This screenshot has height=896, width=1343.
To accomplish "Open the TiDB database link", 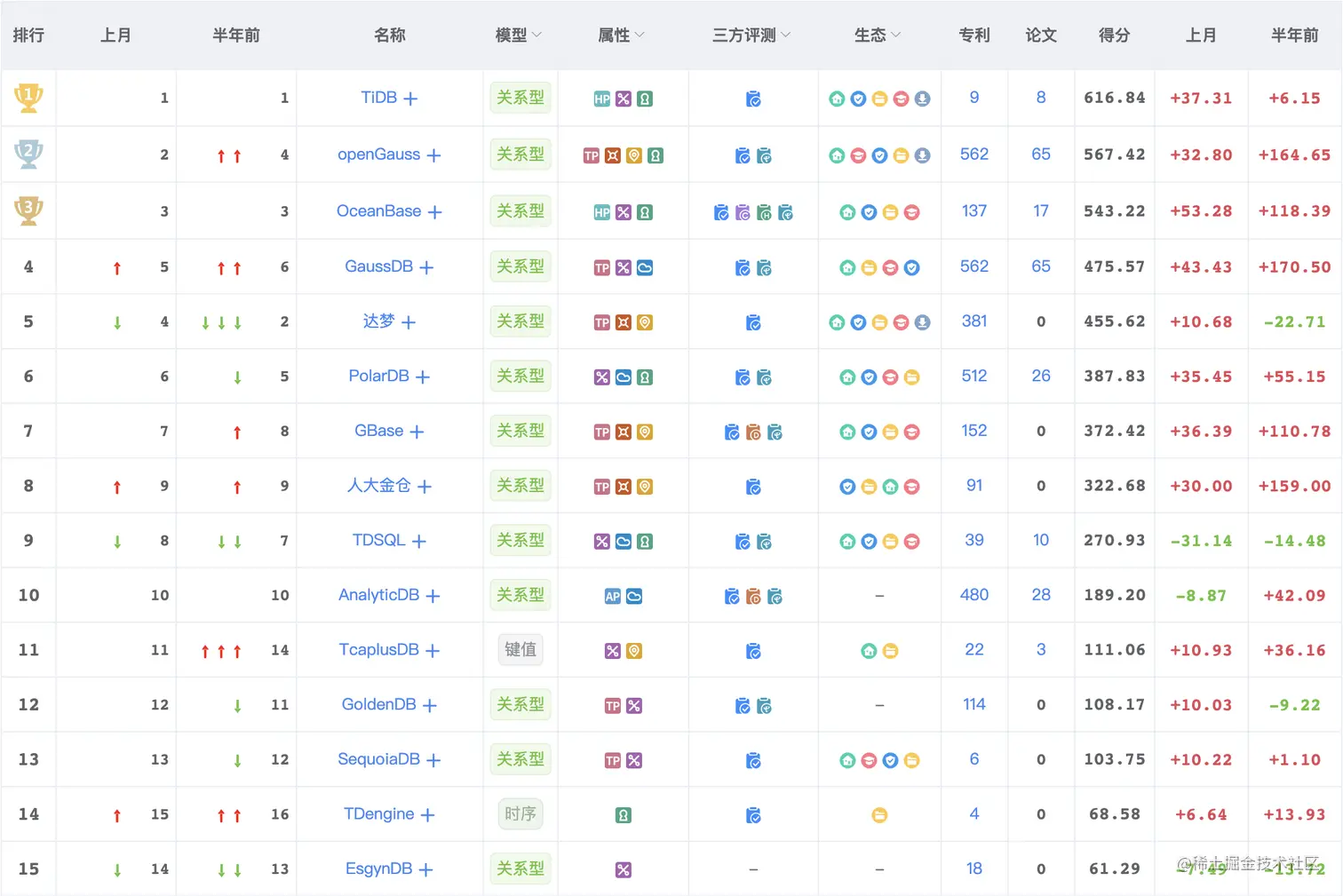I will 378,98.
